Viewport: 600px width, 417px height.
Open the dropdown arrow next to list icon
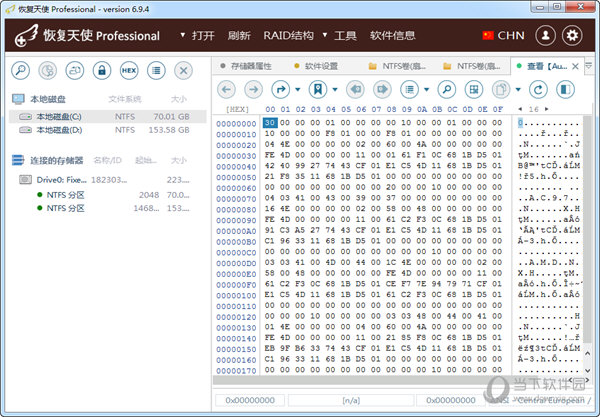(427, 90)
